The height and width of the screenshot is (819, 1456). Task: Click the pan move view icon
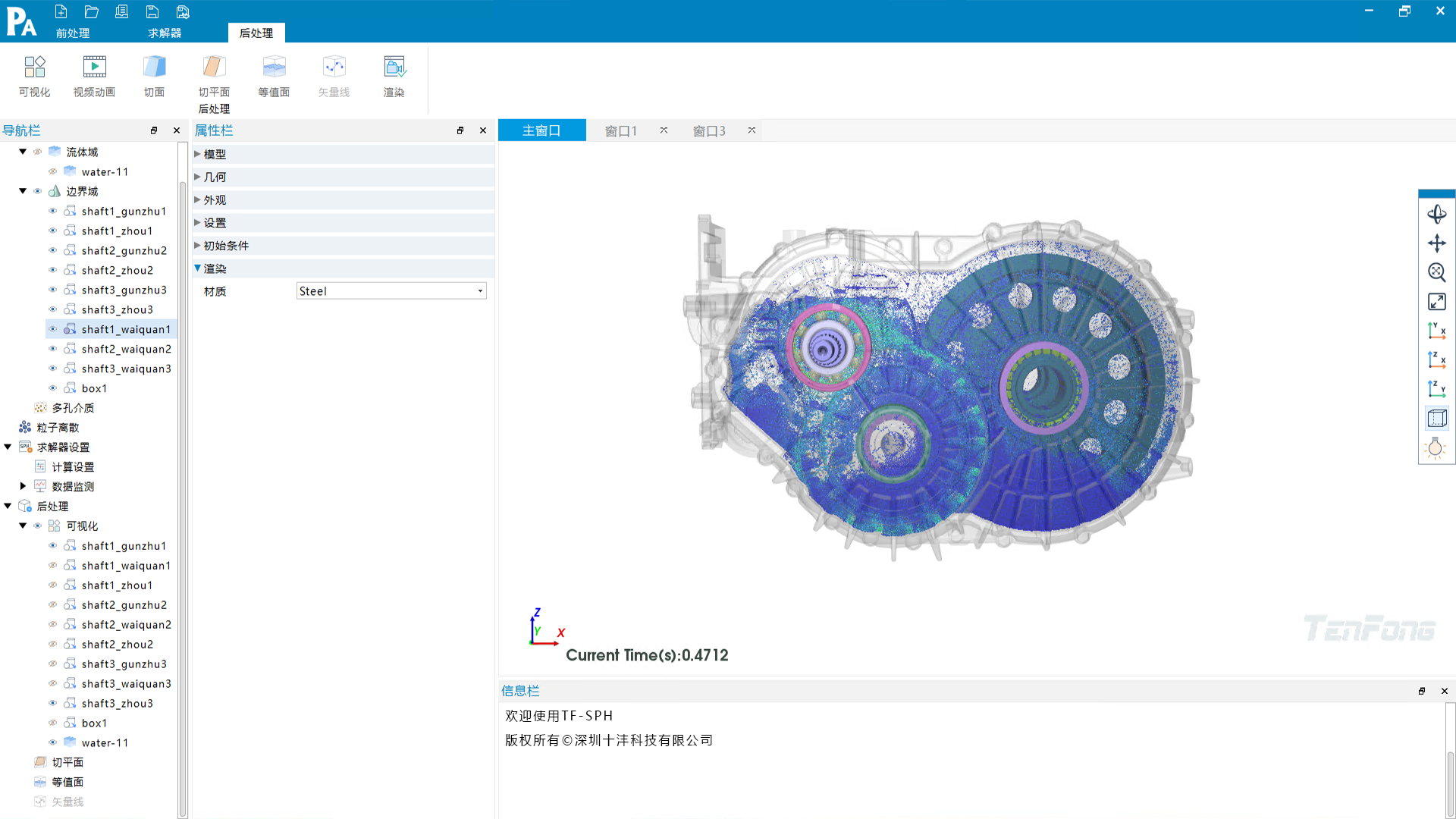[x=1436, y=243]
